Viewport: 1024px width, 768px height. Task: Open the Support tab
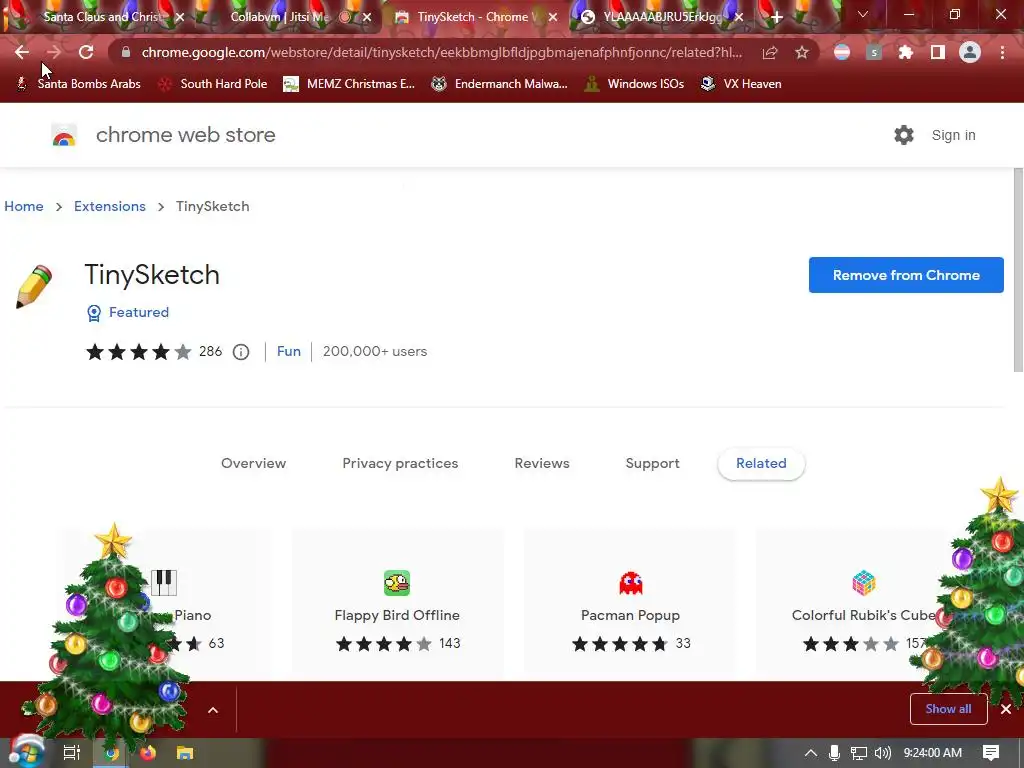point(652,464)
